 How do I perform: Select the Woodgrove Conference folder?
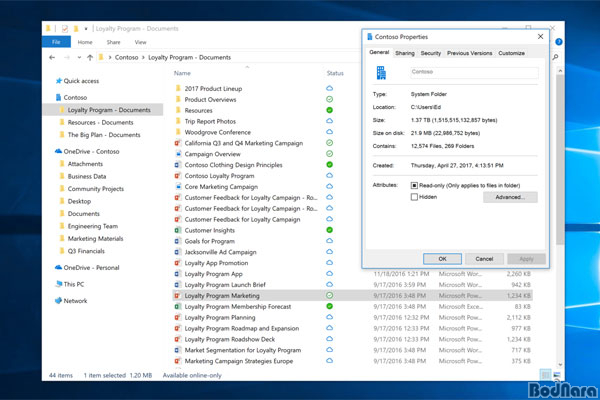click(217, 132)
